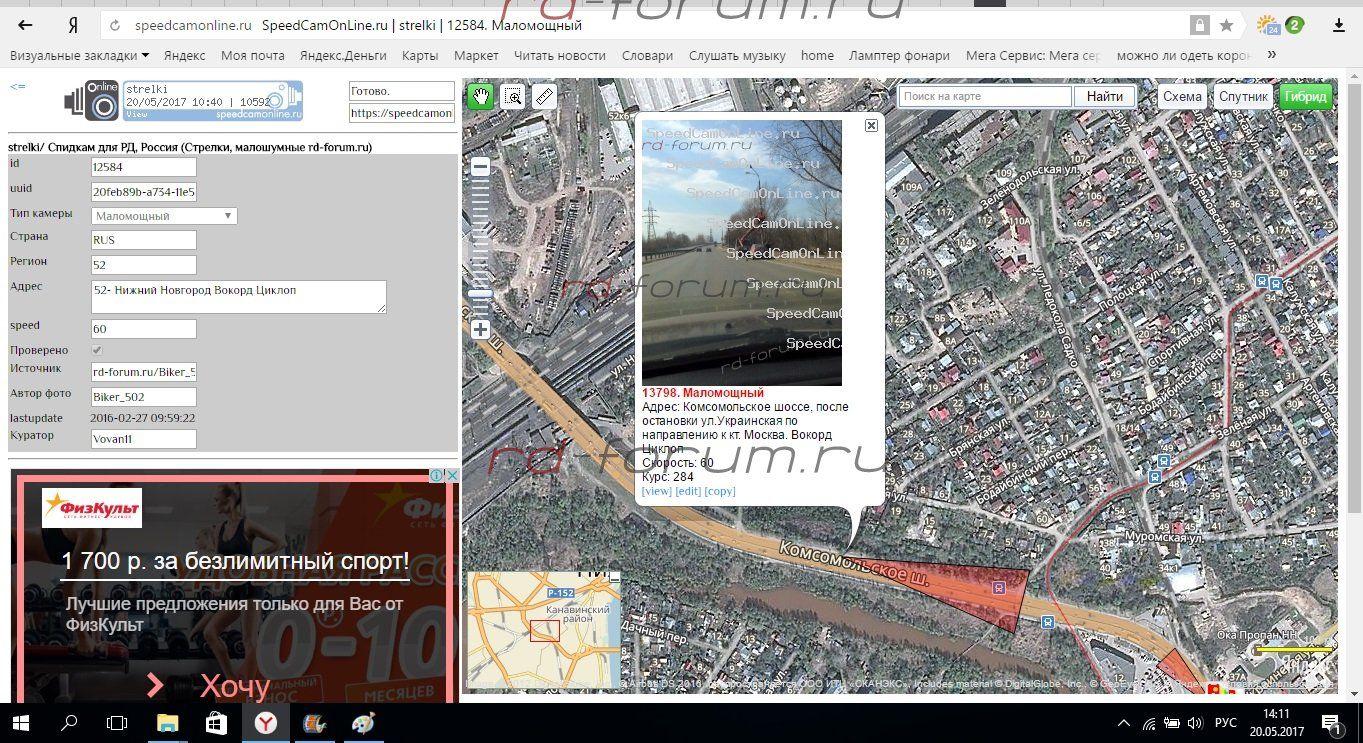The width and height of the screenshot is (1363, 743).
Task: Click the camera photo thumbnail in the balloon
Action: (741, 253)
